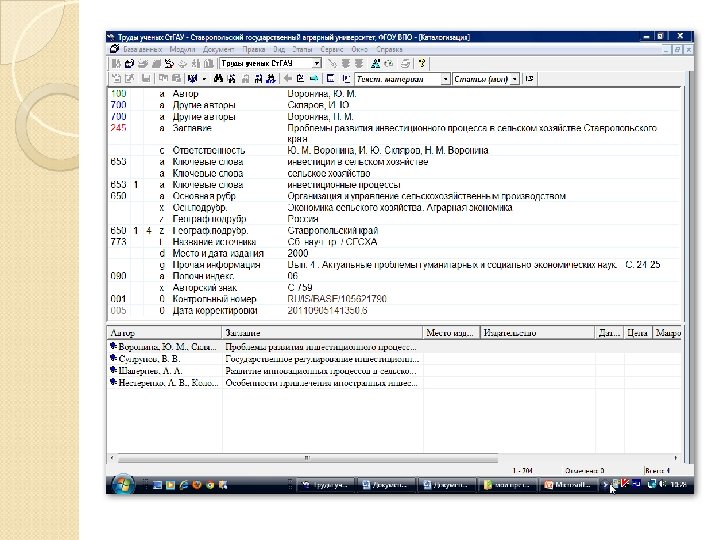Expand the small arrow next to the blue toolbar icon
Viewport: 720px width, 540px height.
[x=204, y=79]
